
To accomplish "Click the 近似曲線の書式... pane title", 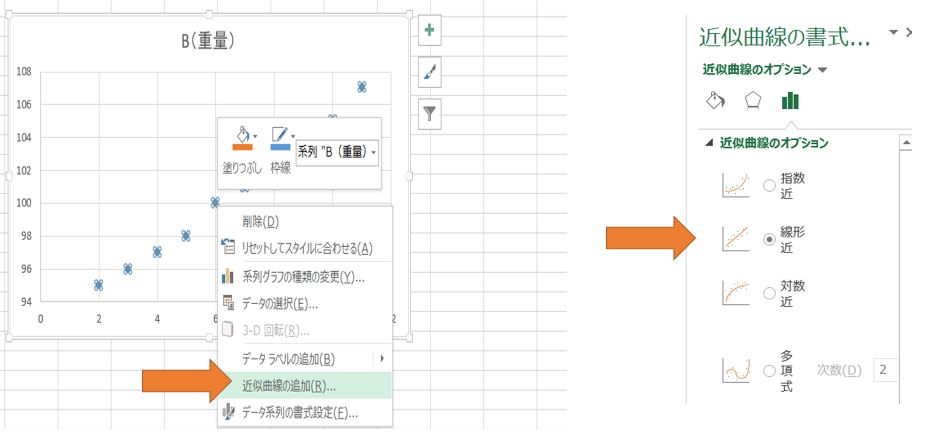I will click(x=785, y=37).
